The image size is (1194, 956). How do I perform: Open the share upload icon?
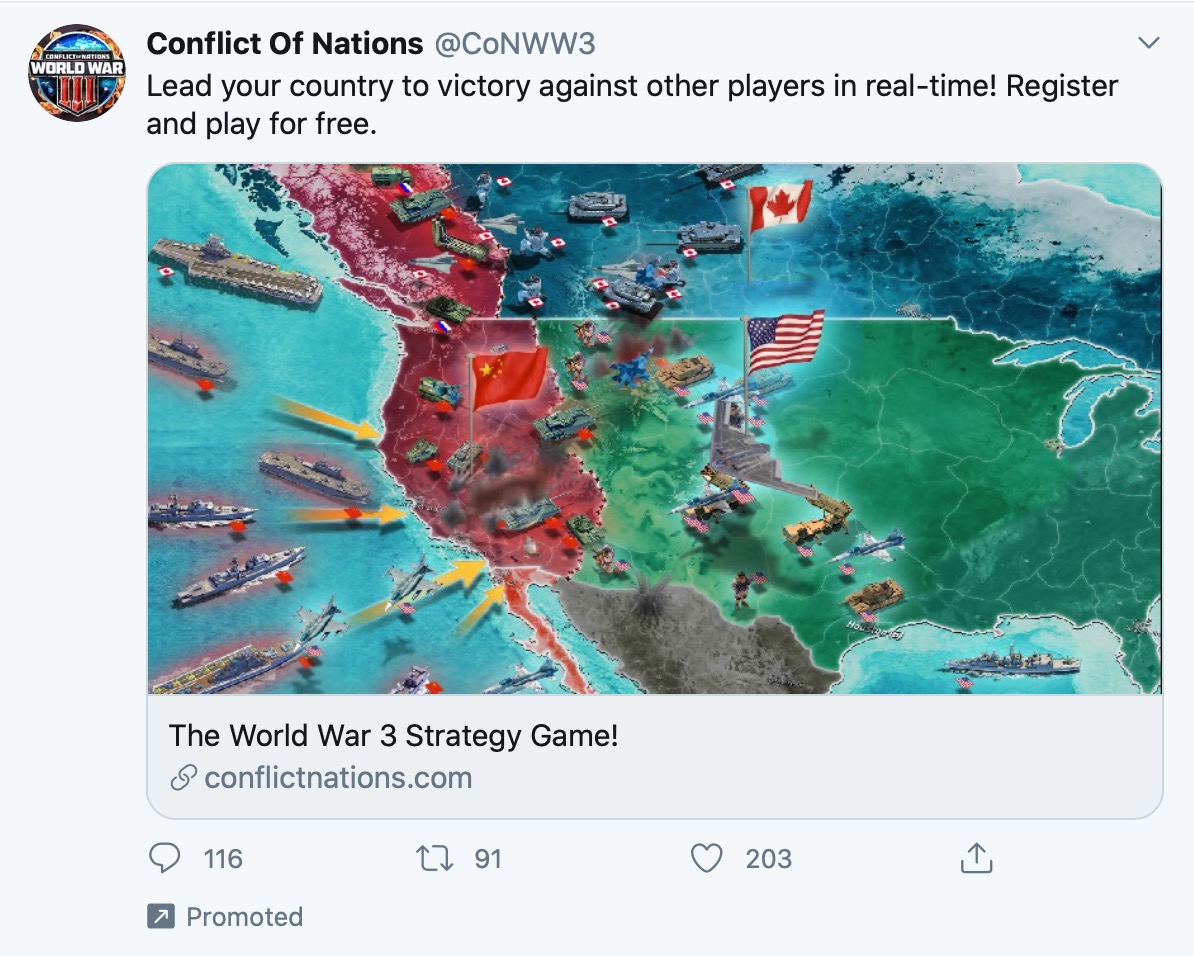976,858
